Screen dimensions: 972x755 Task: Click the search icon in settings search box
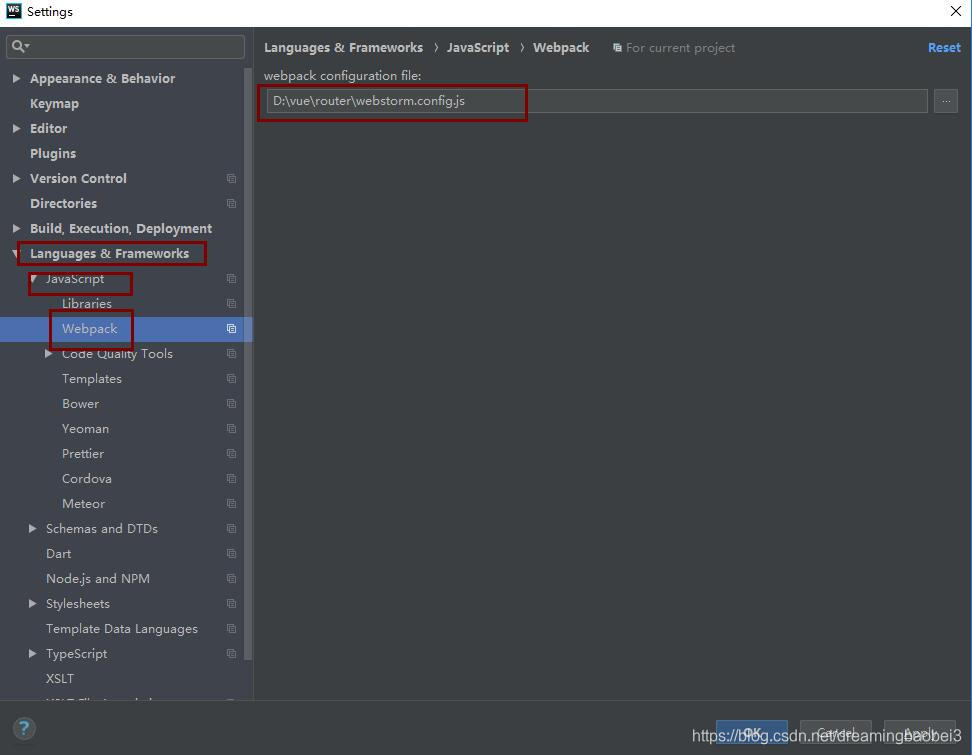[x=20, y=46]
